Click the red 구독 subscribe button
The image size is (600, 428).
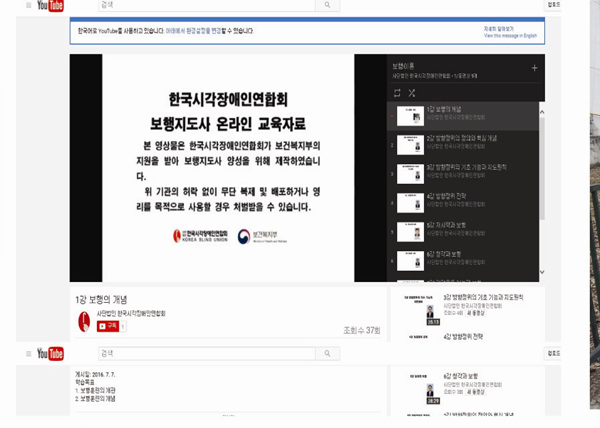[108, 326]
